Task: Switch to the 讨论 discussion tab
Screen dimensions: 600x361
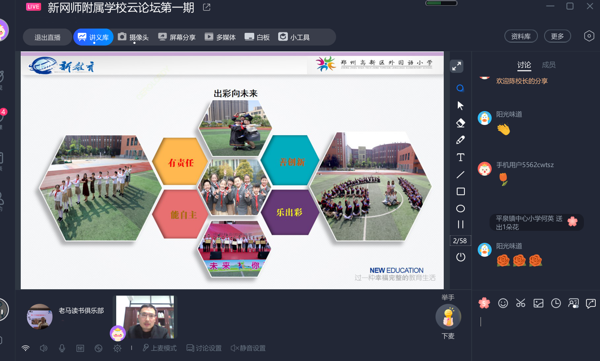Action: click(524, 65)
